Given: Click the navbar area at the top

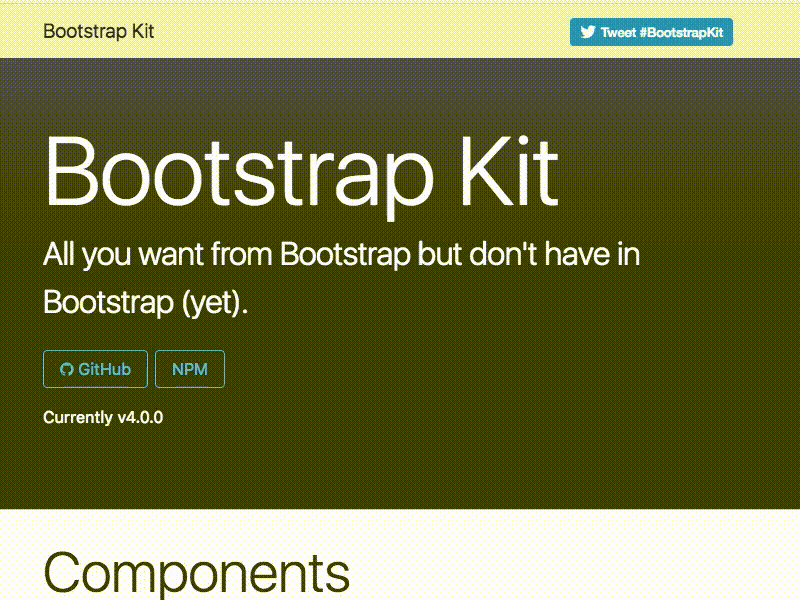Looking at the screenshot, I should coord(400,31).
